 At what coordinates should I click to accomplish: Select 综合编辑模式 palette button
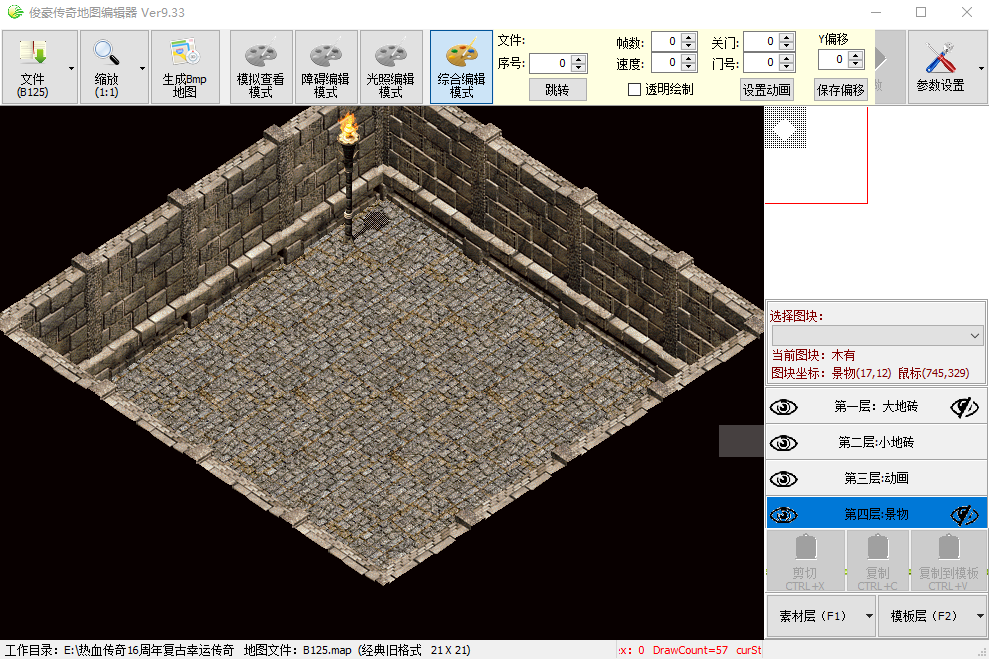point(461,67)
